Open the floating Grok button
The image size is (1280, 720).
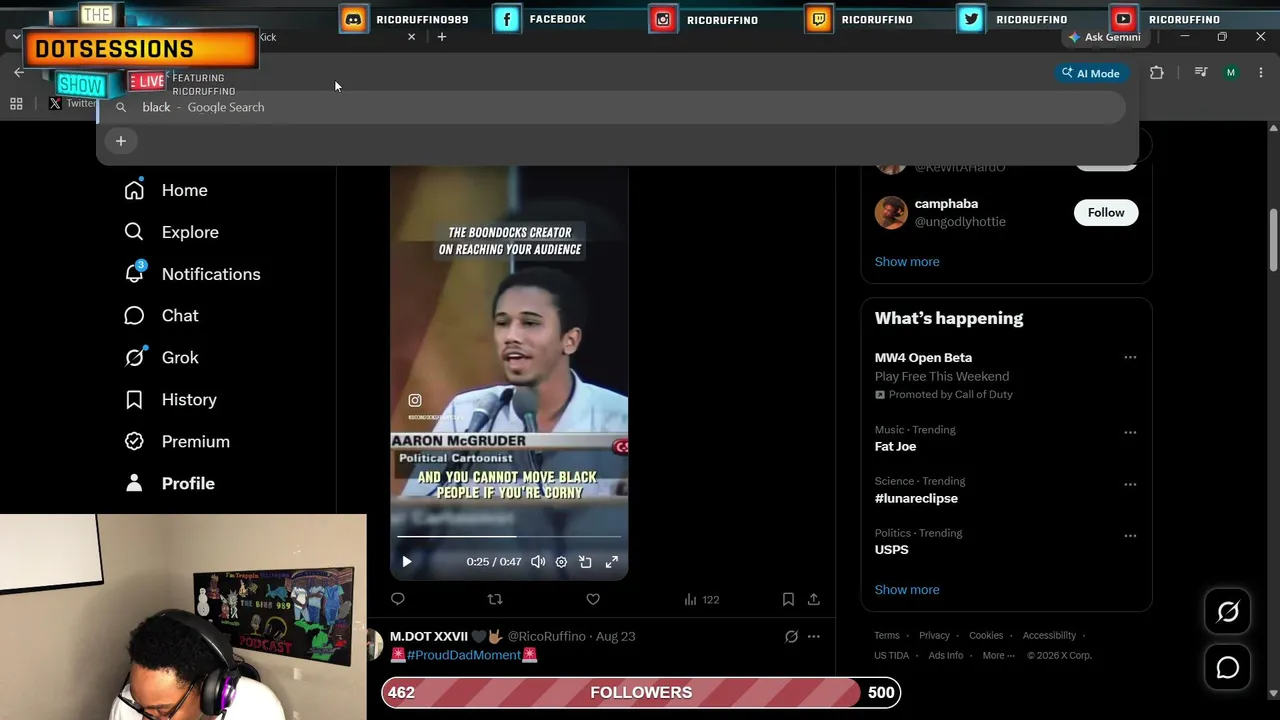tap(1228, 612)
